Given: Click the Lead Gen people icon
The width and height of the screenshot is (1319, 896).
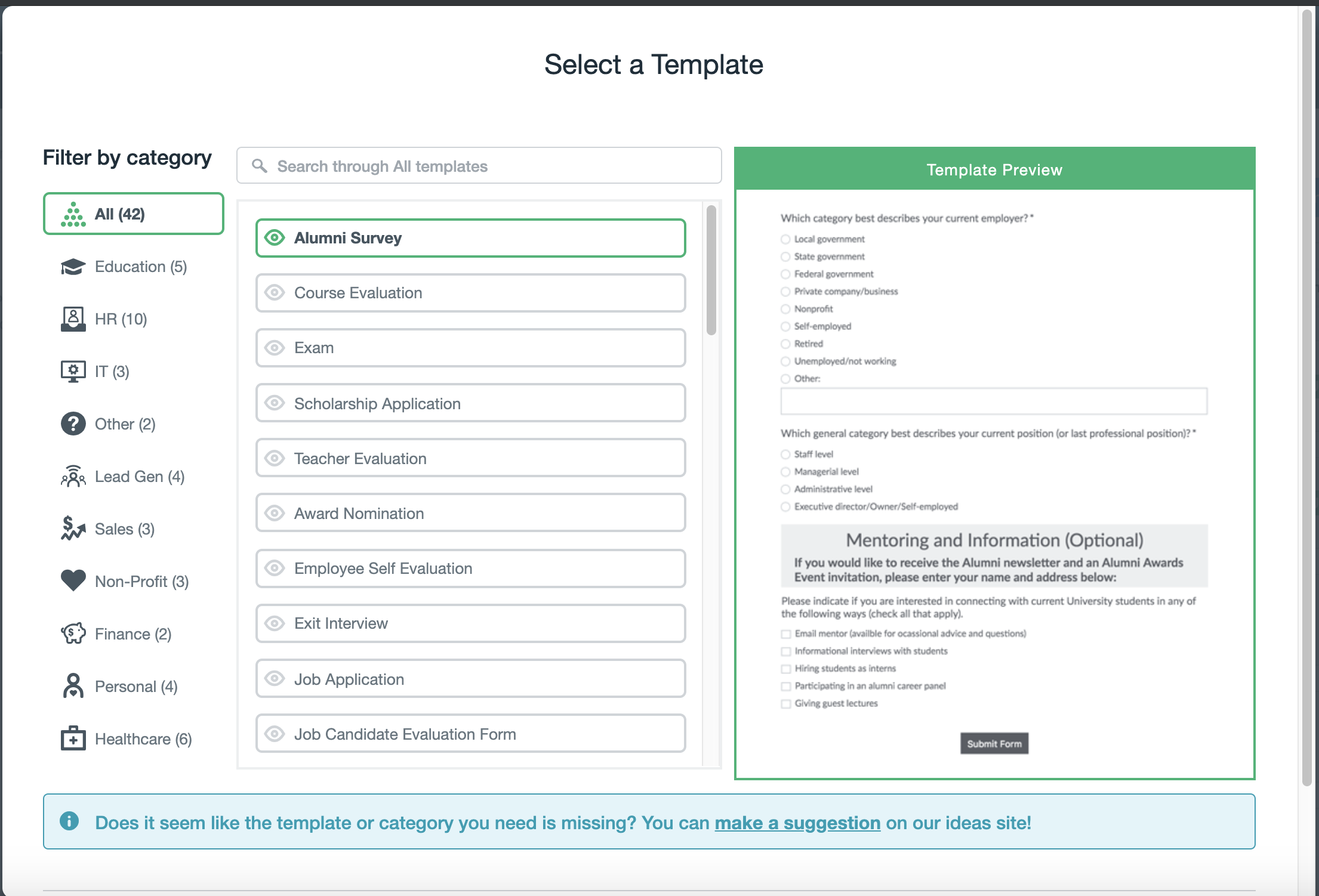Looking at the screenshot, I should point(73,477).
